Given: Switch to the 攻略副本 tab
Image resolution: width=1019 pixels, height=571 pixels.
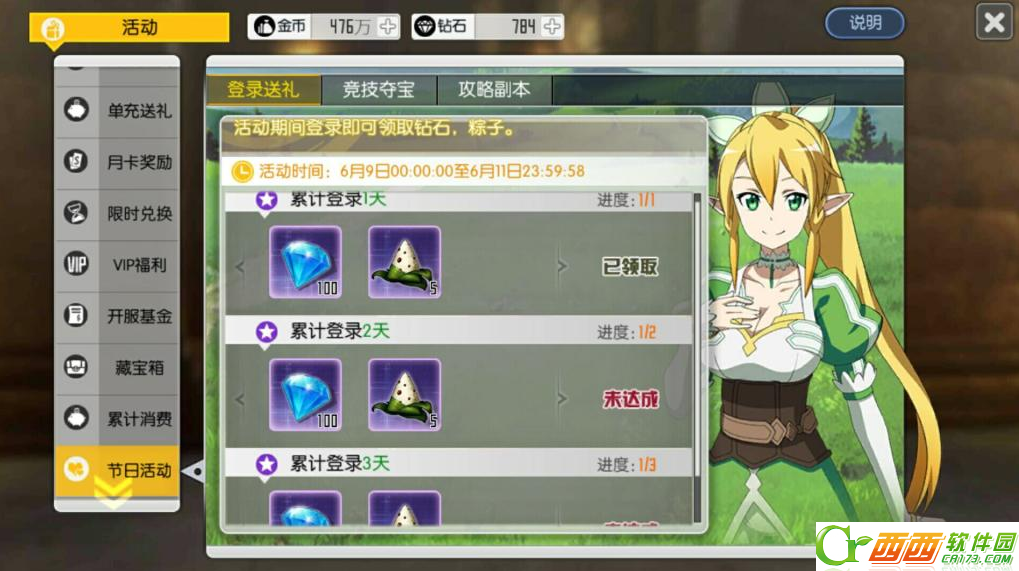Looking at the screenshot, I should (x=495, y=90).
